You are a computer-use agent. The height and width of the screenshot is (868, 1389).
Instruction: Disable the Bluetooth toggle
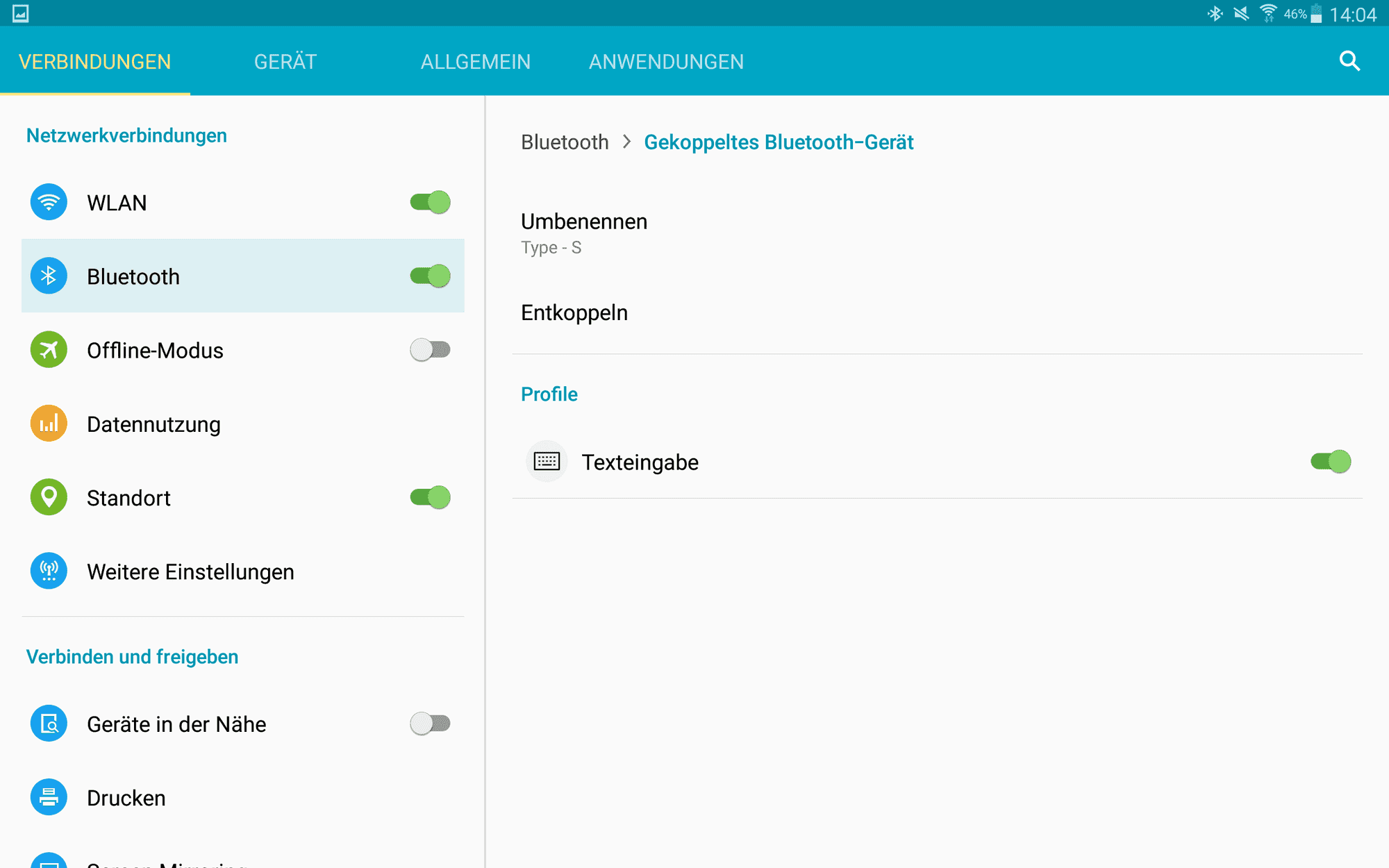(x=430, y=276)
